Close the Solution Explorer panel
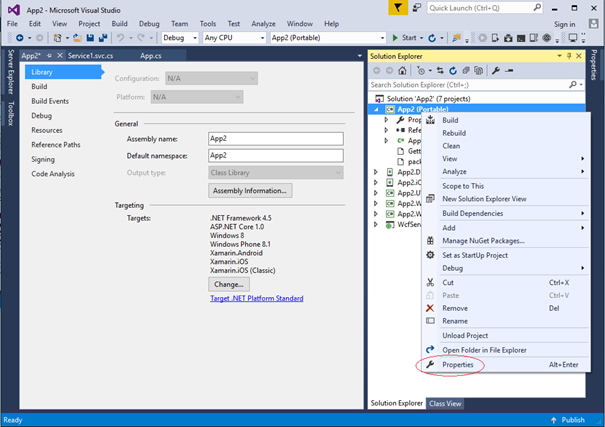The image size is (605, 427). coord(579,56)
